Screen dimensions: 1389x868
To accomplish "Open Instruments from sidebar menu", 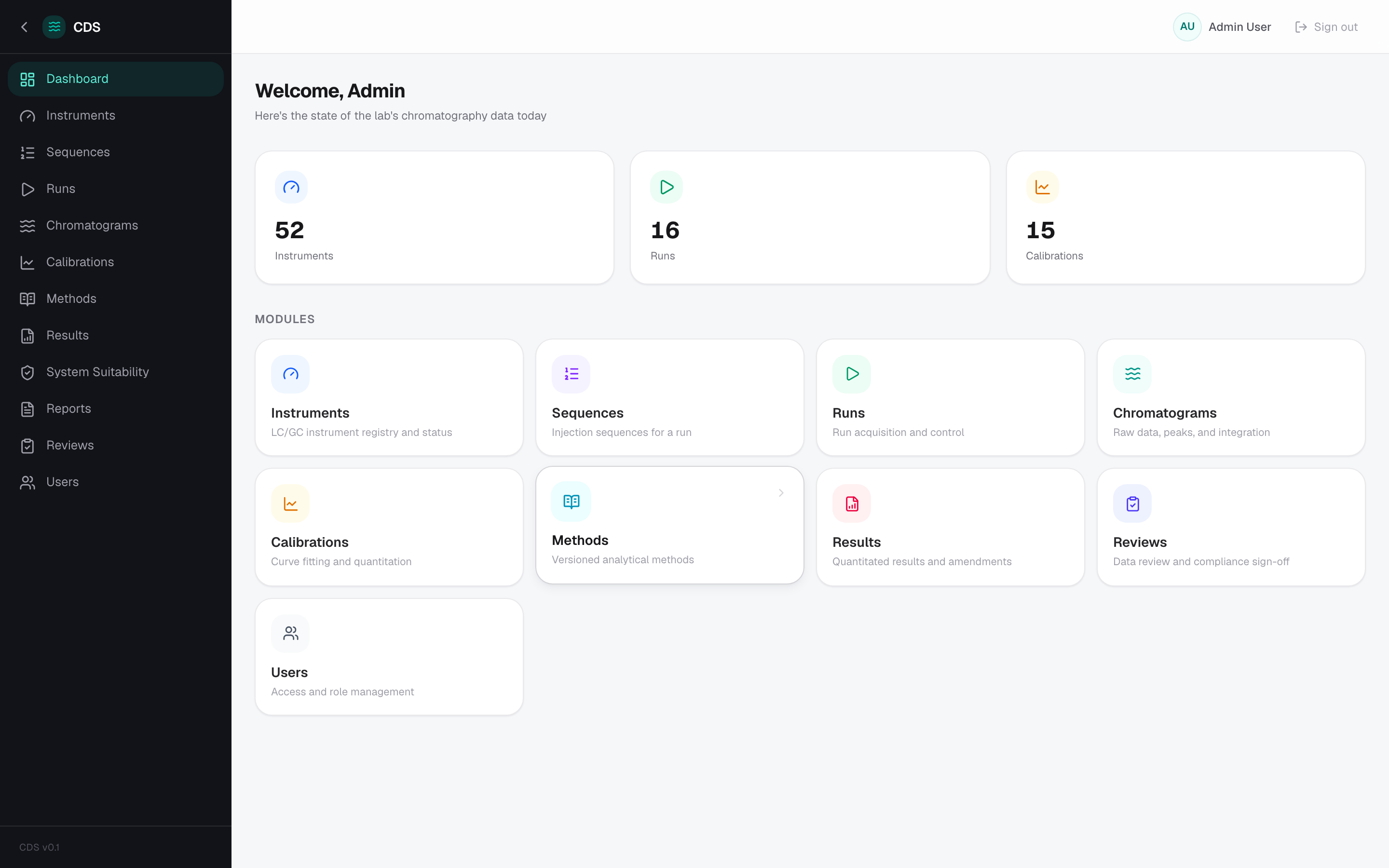I will coord(116,116).
